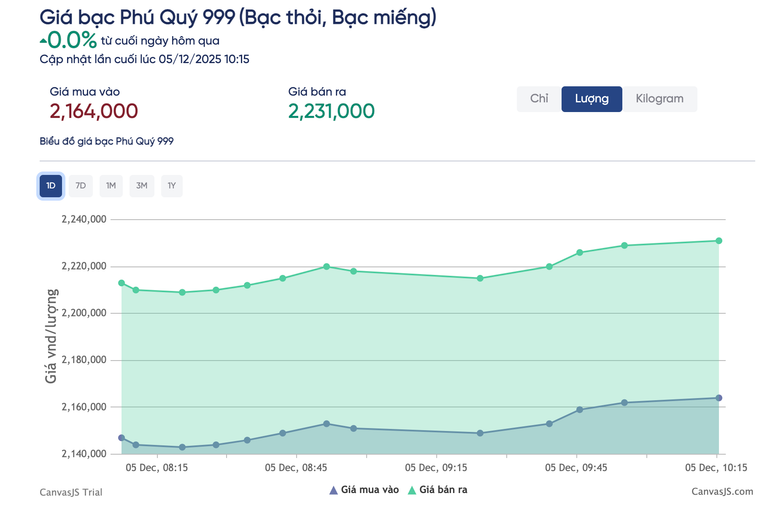The height and width of the screenshot is (511, 770).
Task: Click the last sell-price data point at 10:15
Action: pyautogui.click(x=719, y=240)
